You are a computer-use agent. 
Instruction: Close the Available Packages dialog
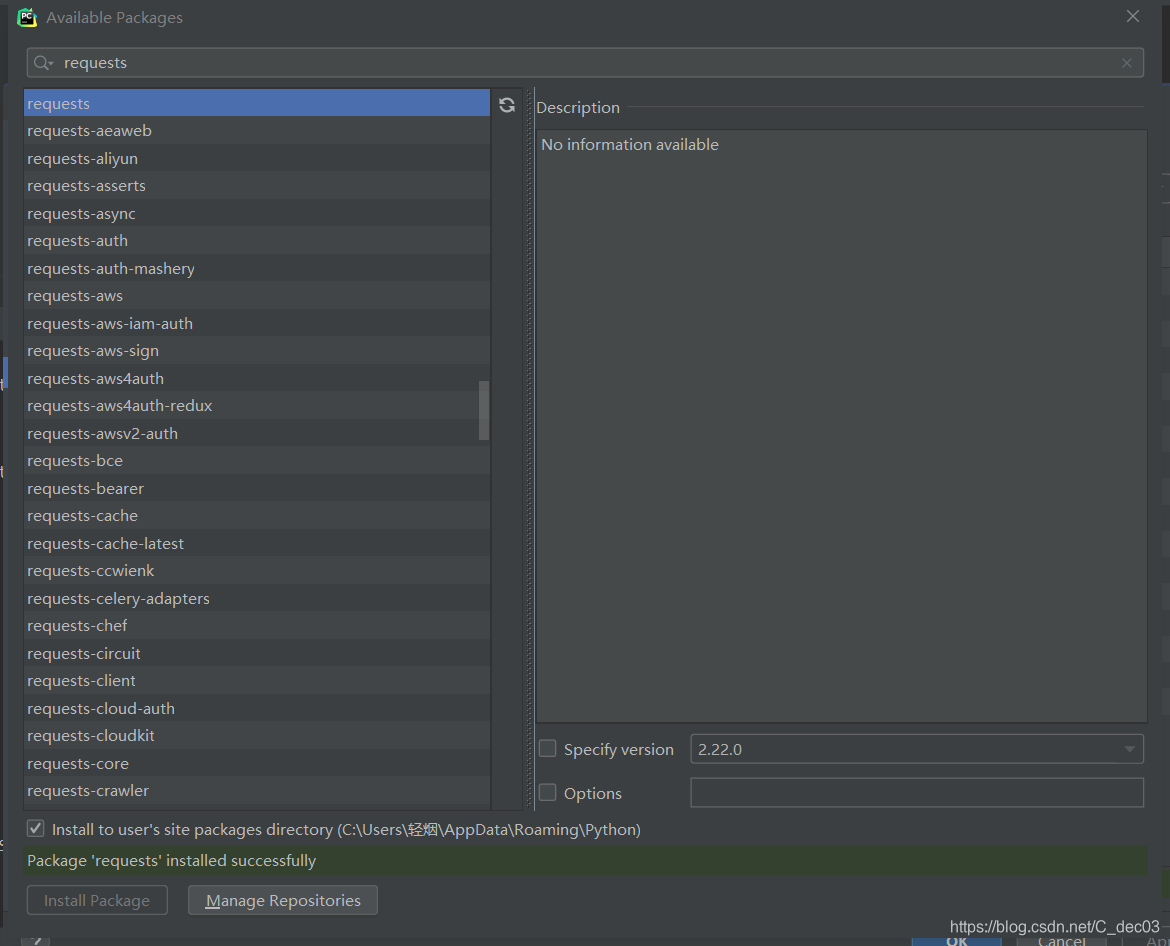(1133, 16)
